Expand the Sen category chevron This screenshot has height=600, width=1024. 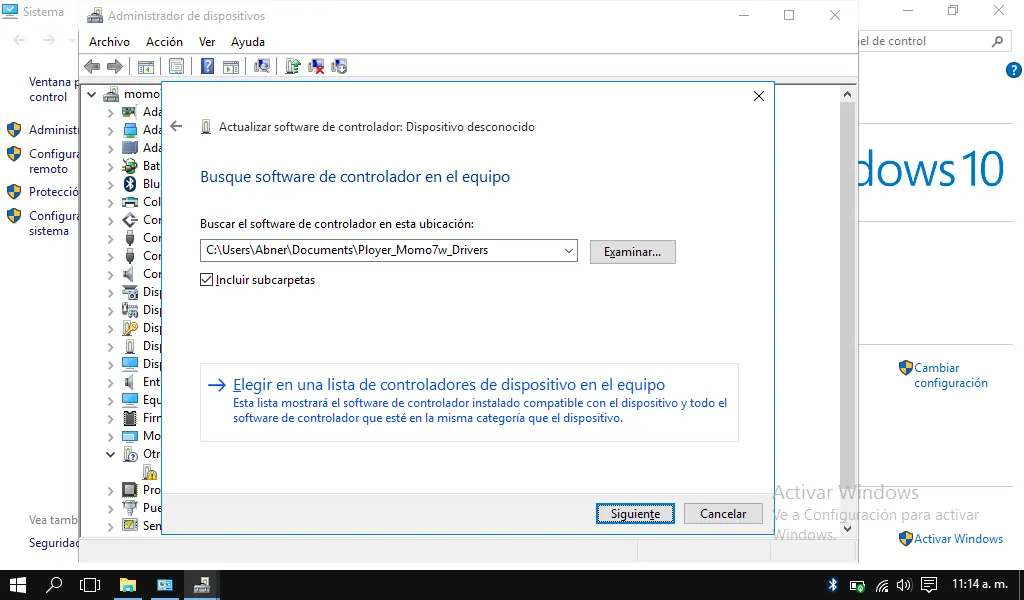tap(110, 526)
